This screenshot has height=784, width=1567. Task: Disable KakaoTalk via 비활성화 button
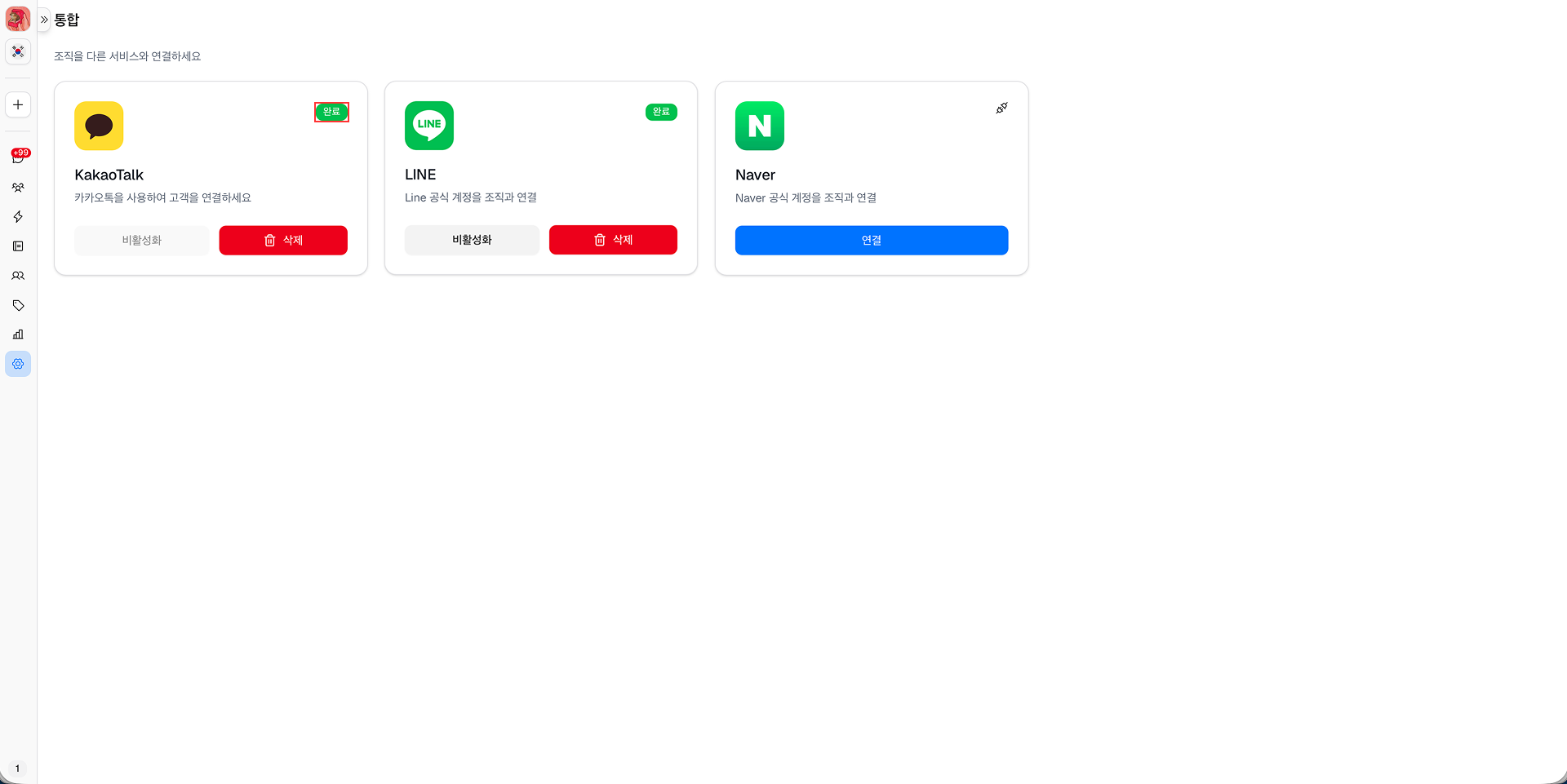(141, 240)
